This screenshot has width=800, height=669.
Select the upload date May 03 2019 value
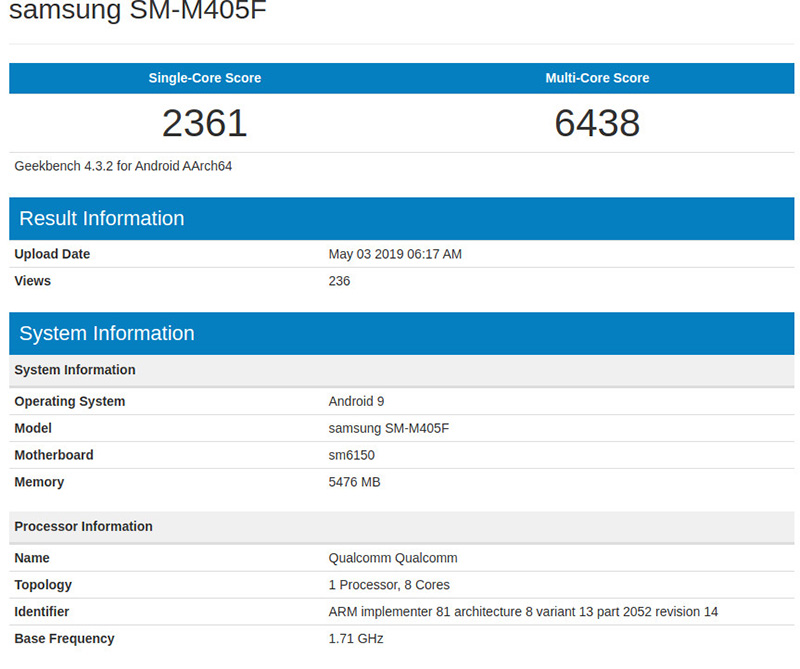coord(395,254)
